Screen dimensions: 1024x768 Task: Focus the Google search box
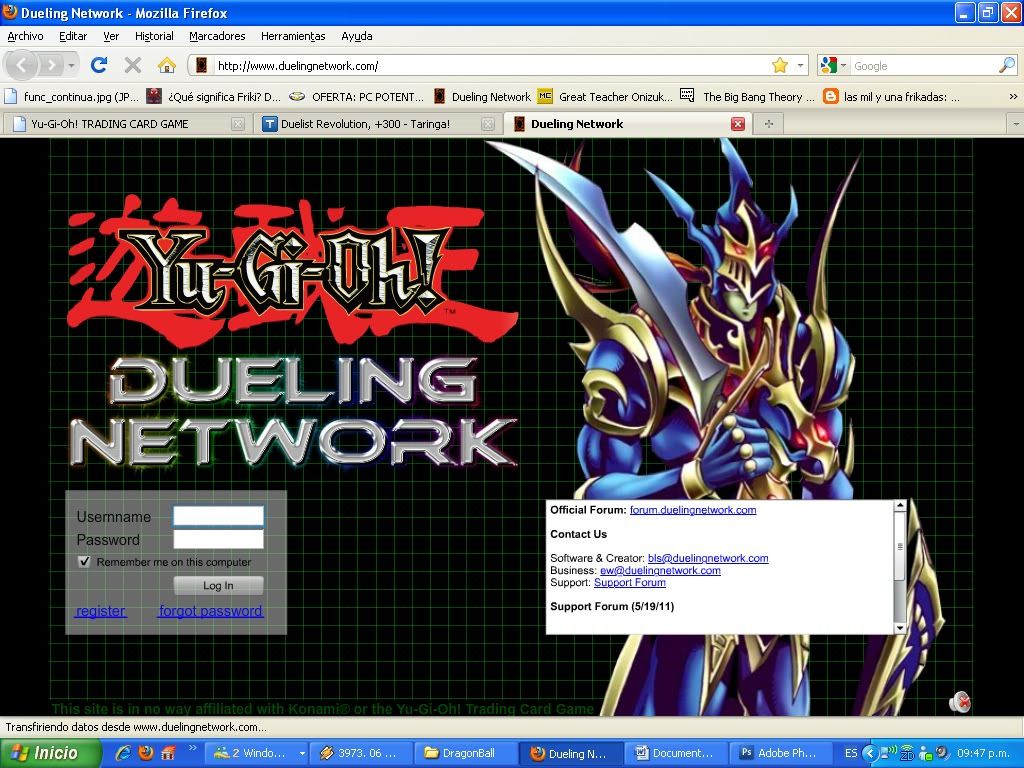(x=924, y=65)
